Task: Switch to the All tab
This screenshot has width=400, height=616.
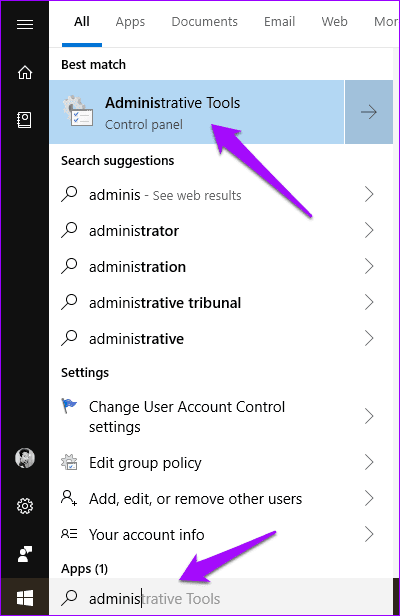Action: pyautogui.click(x=82, y=22)
